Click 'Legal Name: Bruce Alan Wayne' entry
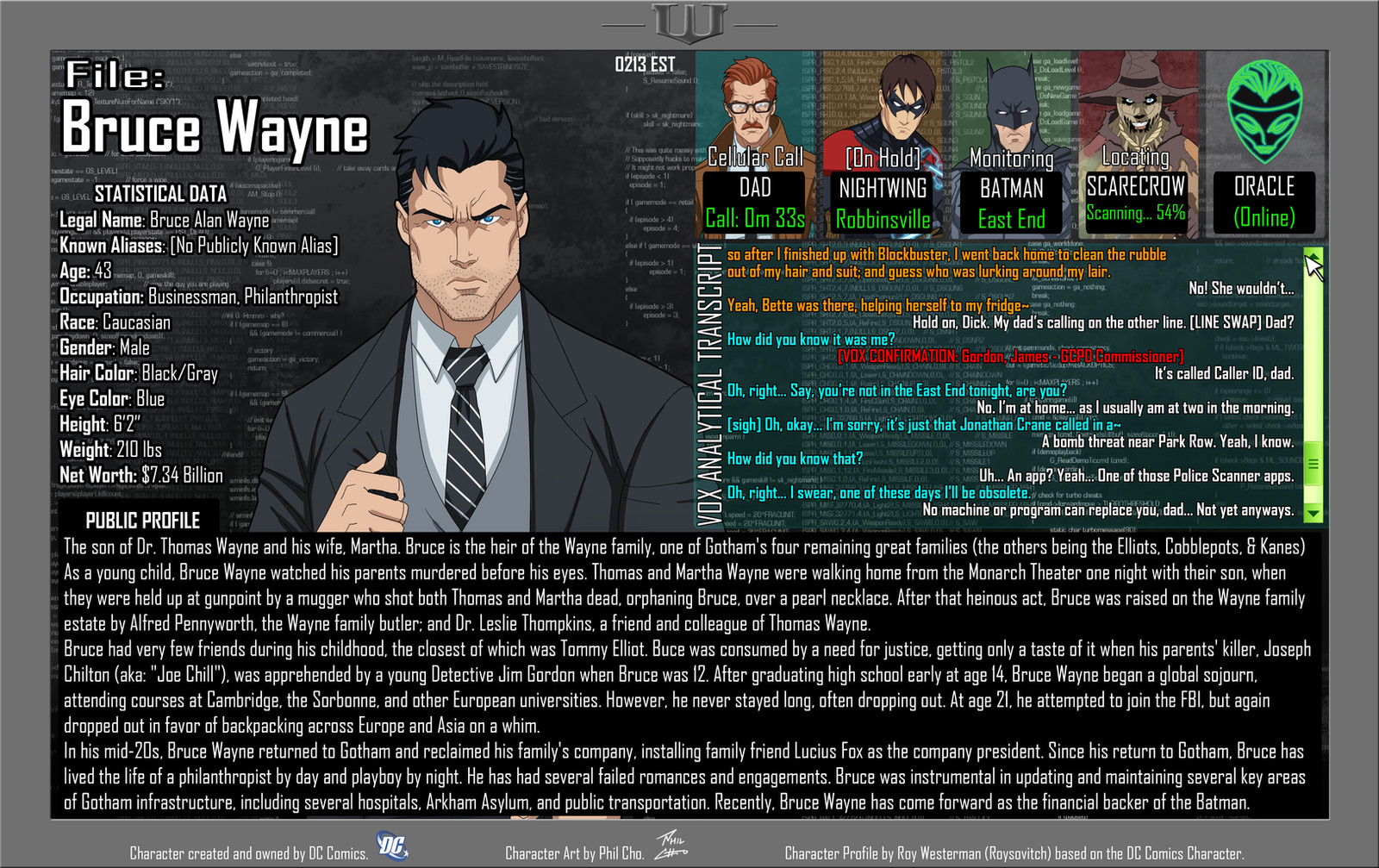The image size is (1379, 868). click(165, 221)
